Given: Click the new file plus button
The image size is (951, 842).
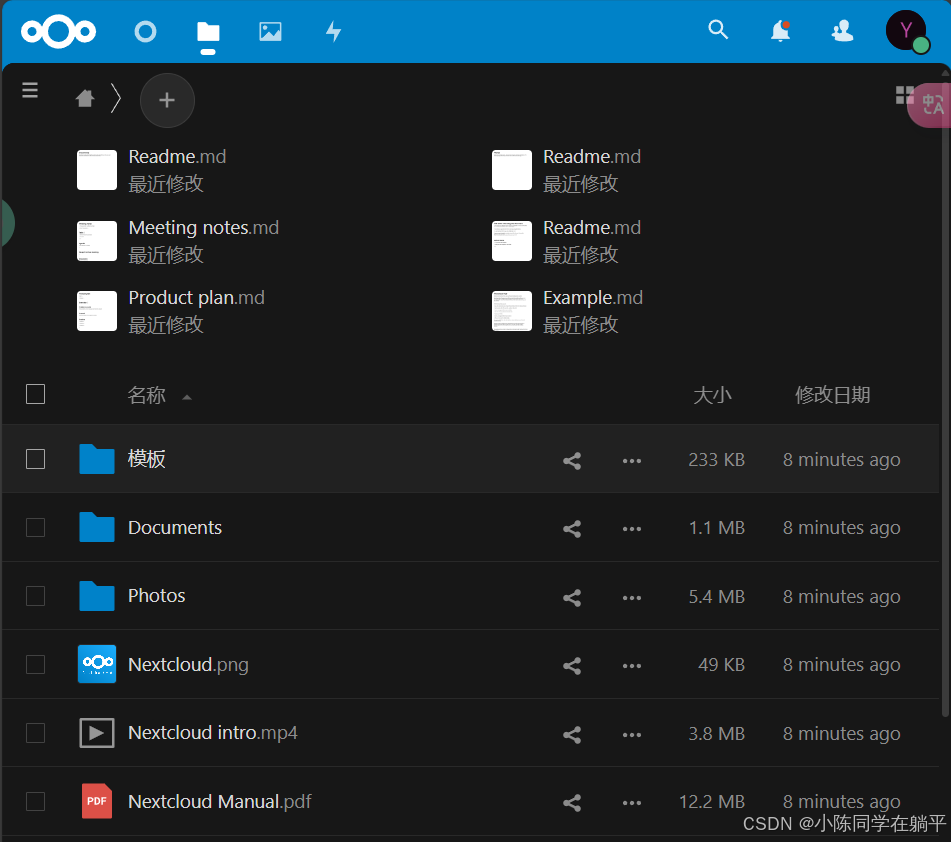Looking at the screenshot, I should (167, 100).
